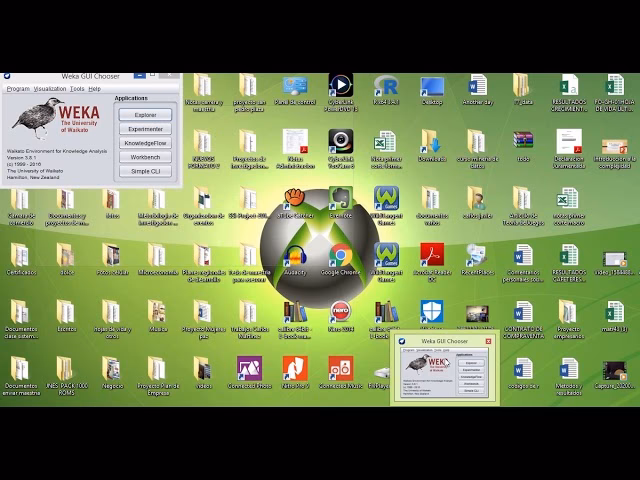Select the NES PACK 1000 ROMS folder
The width and height of the screenshot is (640, 480).
point(67,376)
